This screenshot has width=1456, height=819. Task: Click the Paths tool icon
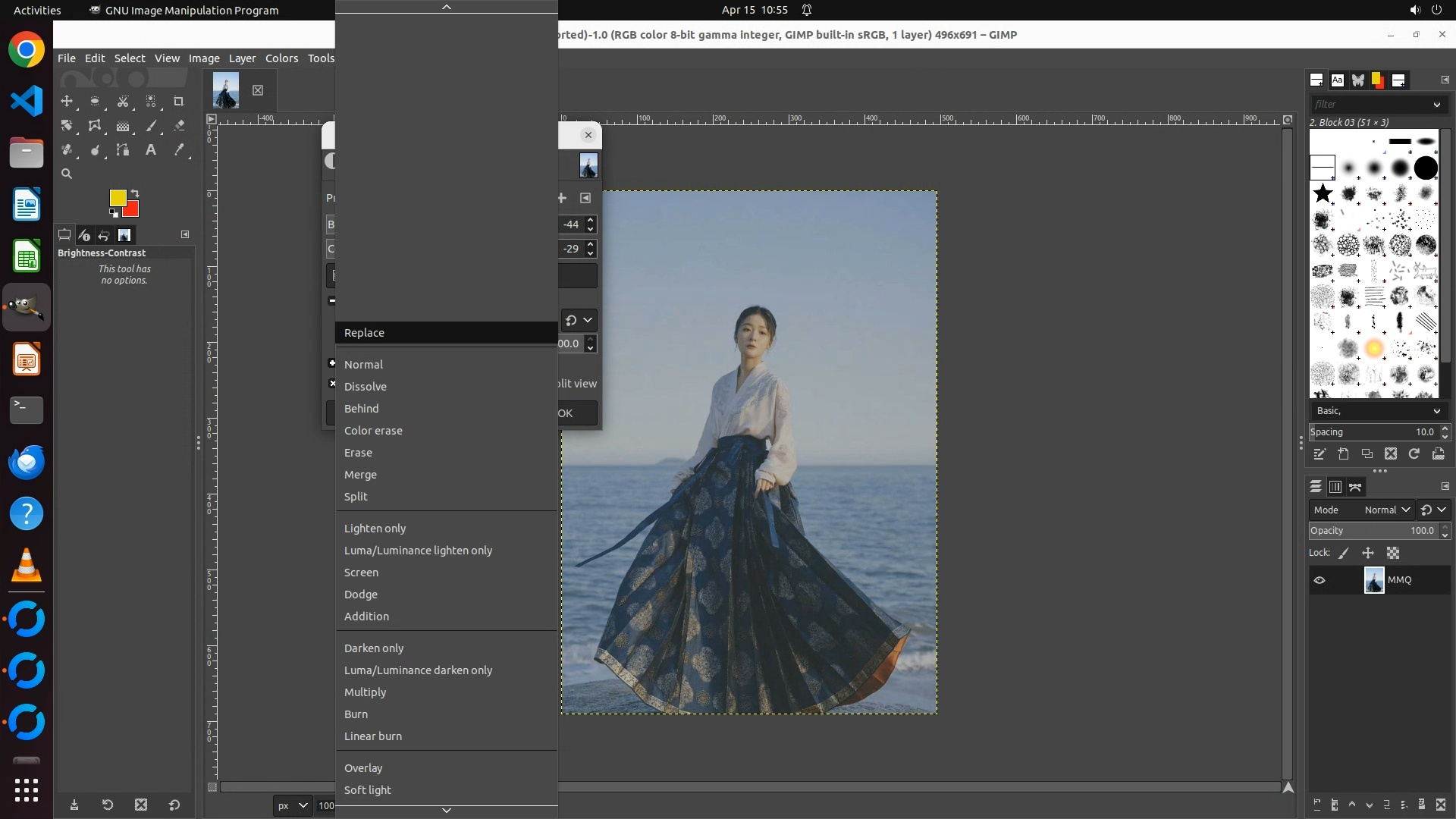click(x=123, y=150)
